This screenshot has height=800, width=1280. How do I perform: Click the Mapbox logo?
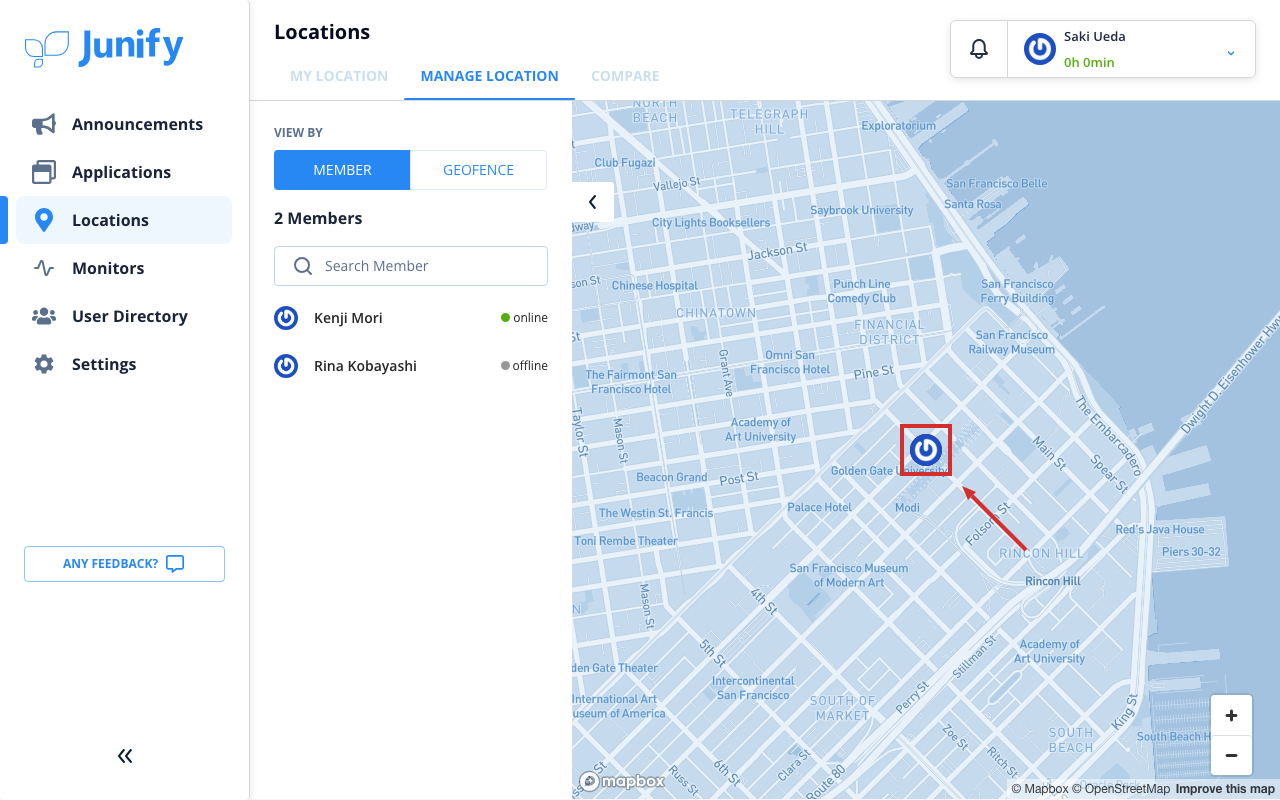622,781
